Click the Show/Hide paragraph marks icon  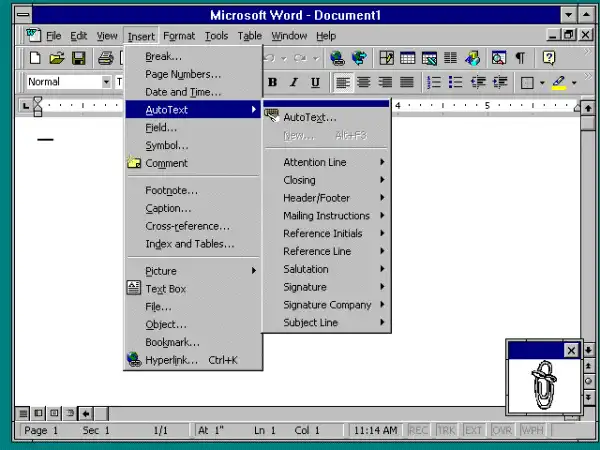point(519,59)
